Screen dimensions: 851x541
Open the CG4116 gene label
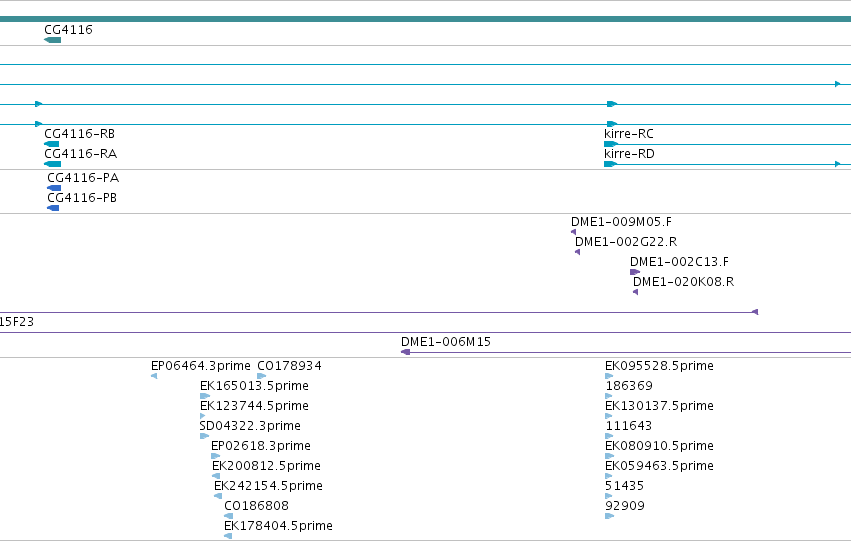pyautogui.click(x=68, y=29)
